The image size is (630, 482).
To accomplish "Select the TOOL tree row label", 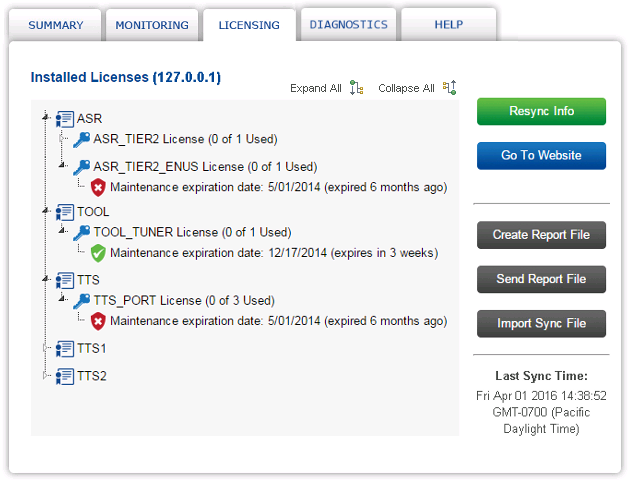I will [x=93, y=212].
